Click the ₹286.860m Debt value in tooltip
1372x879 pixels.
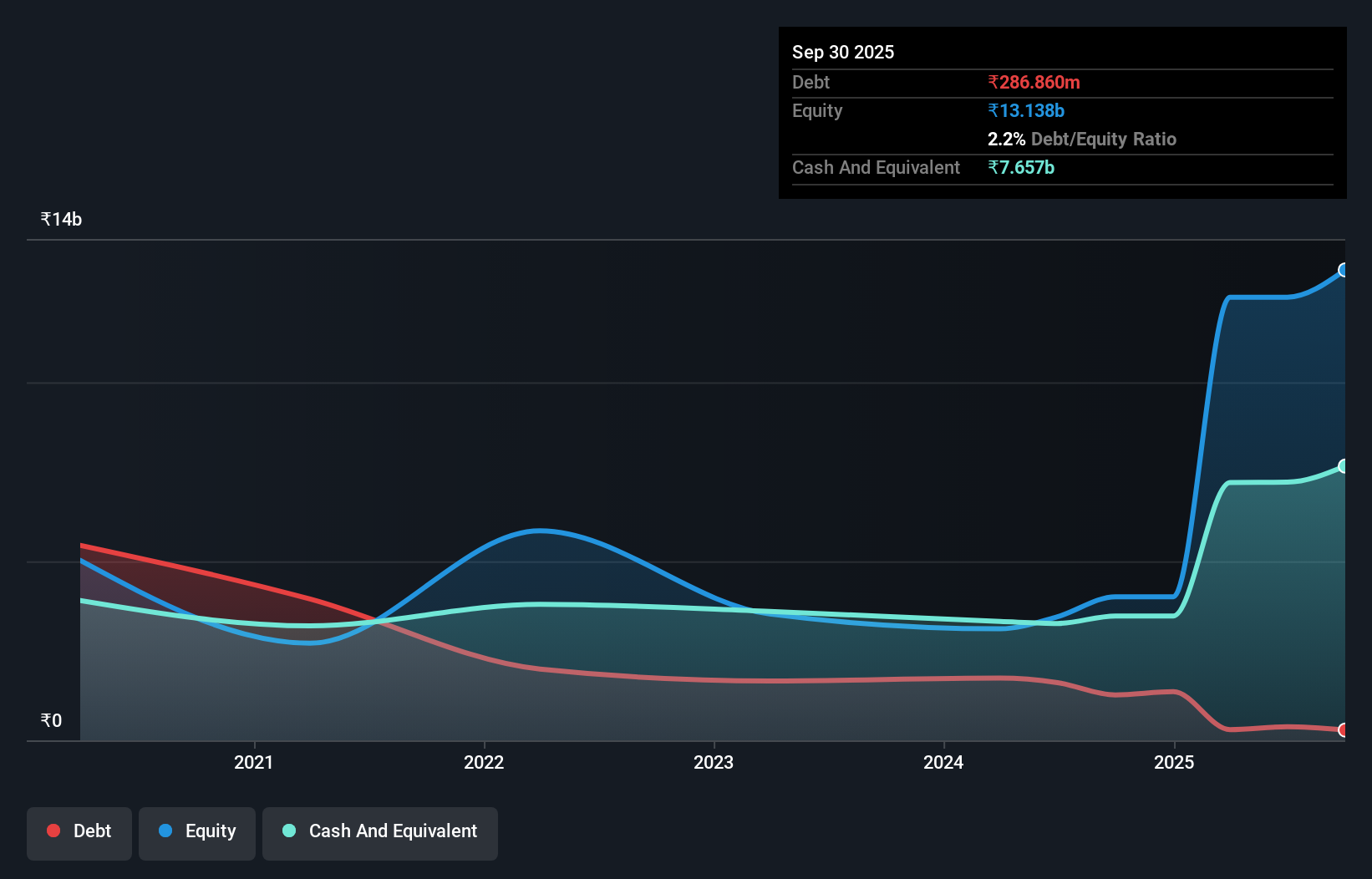pyautogui.click(x=1034, y=82)
